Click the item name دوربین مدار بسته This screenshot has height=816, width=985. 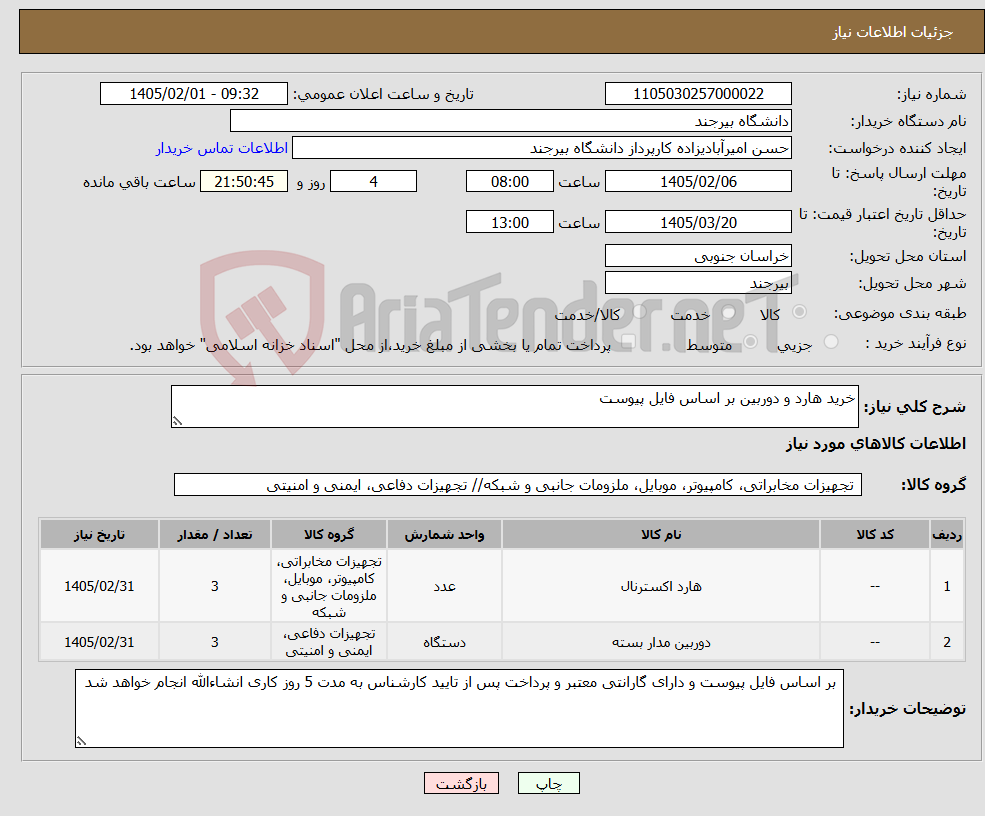click(661, 642)
